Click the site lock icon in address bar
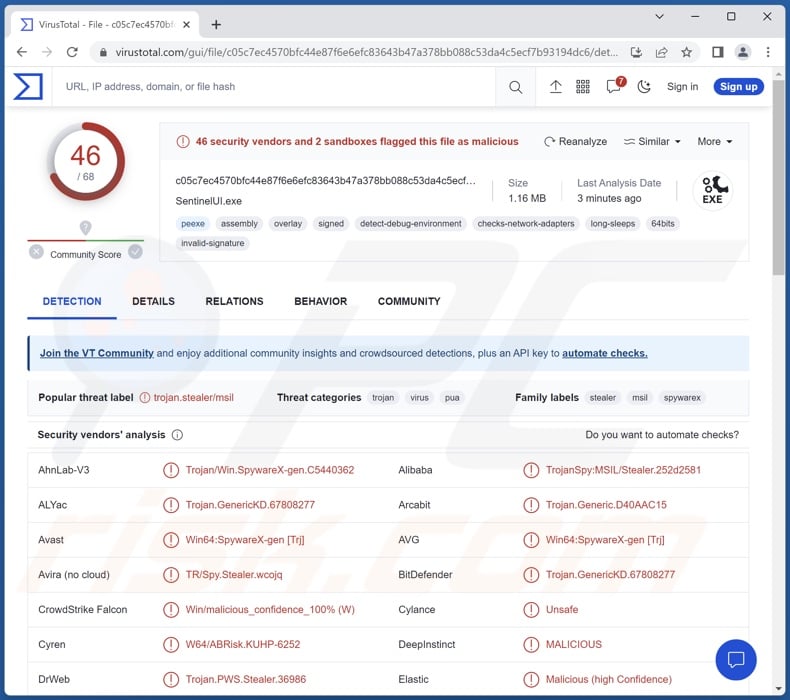Image resolution: width=790 pixels, height=700 pixels. [x=103, y=52]
